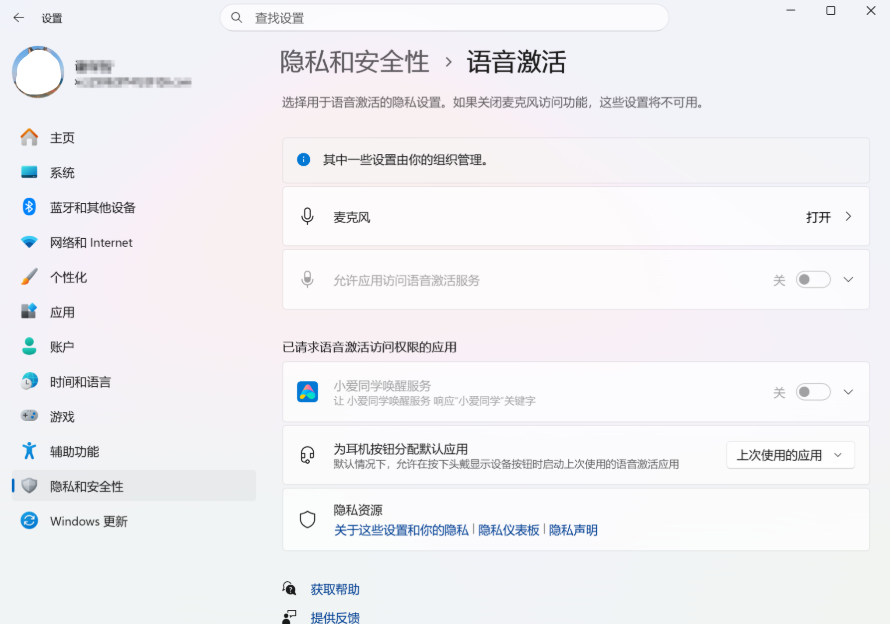Click the 麦克风 row label
891x624 pixels.
pyautogui.click(x=352, y=217)
